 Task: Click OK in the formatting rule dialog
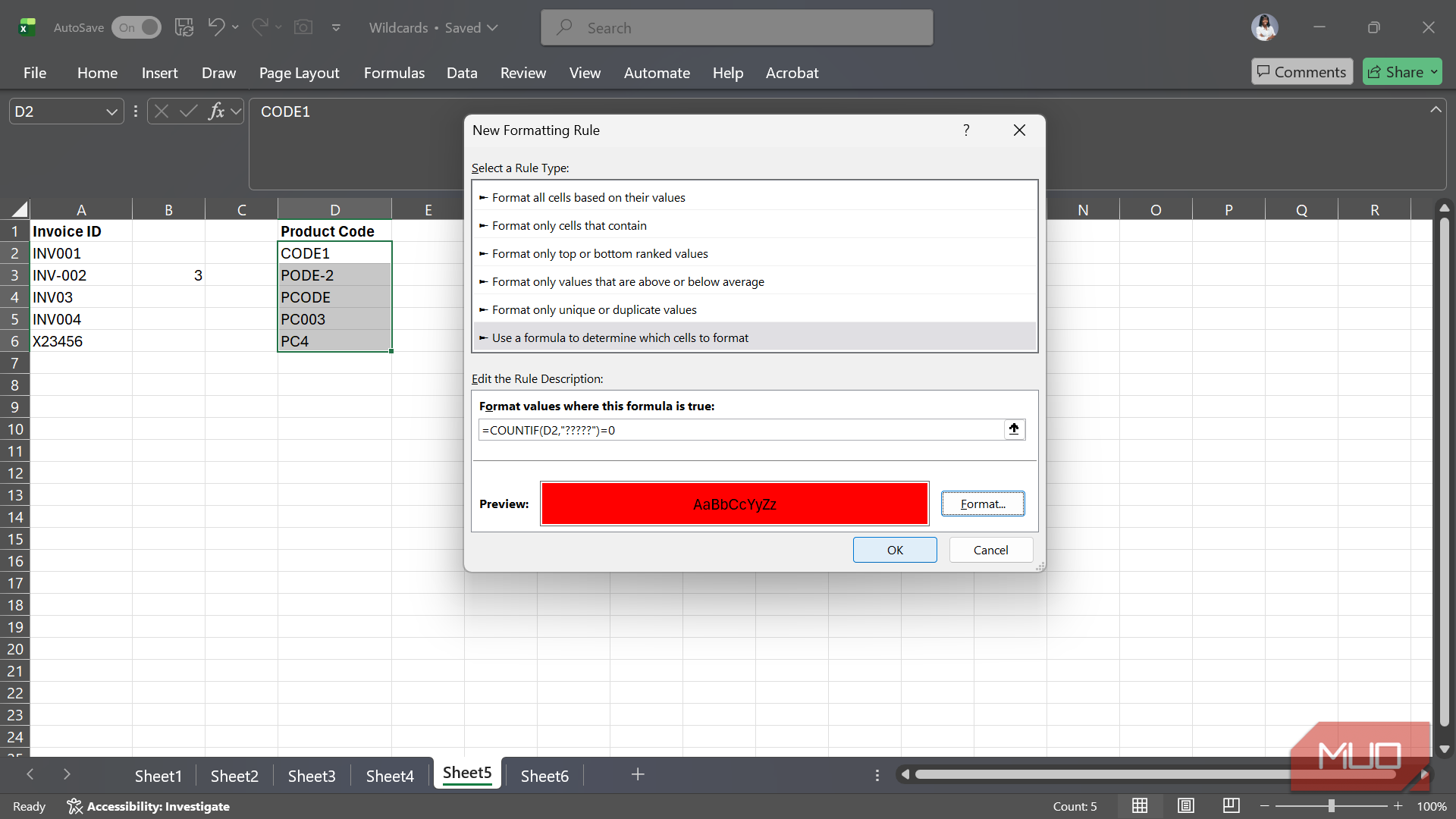point(895,550)
